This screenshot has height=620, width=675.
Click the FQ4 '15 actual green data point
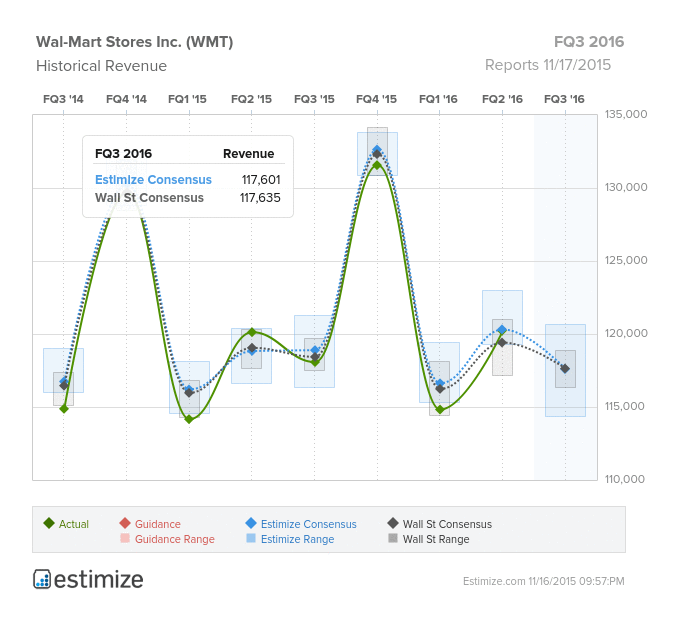pos(377,165)
